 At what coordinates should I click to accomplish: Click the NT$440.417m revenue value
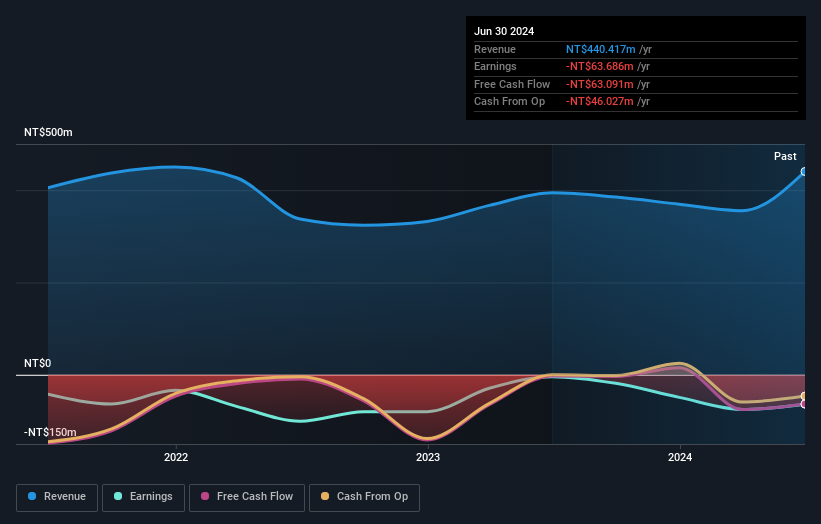point(601,49)
